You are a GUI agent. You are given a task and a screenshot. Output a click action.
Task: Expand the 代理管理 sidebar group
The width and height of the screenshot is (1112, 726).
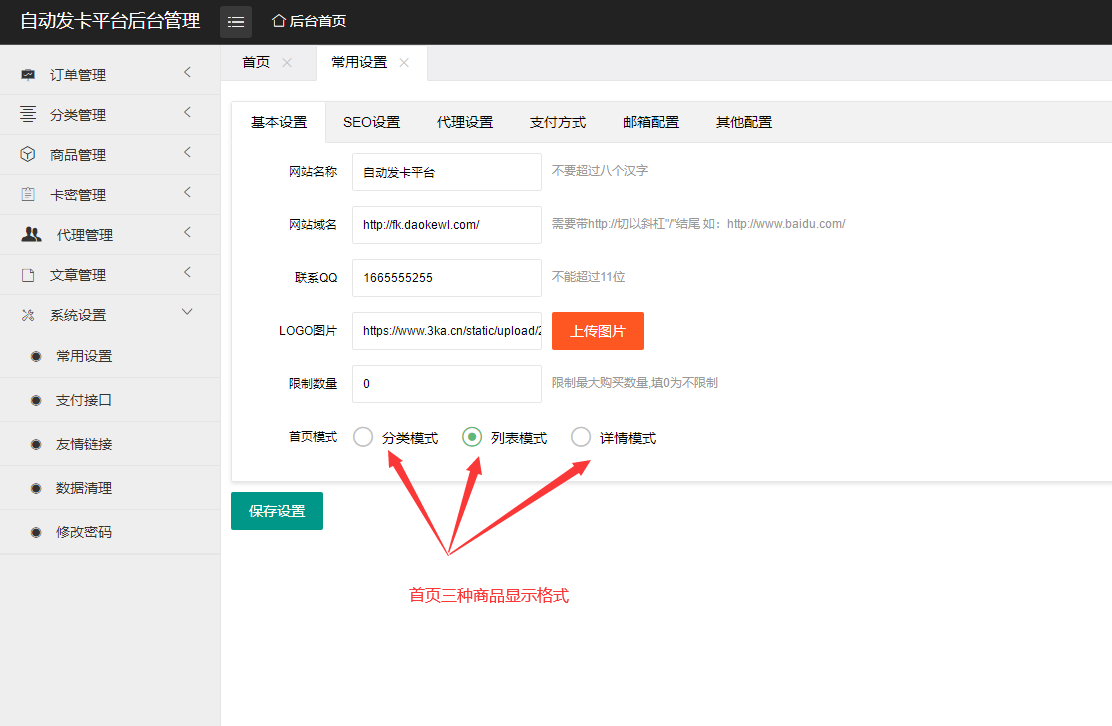coord(186,233)
